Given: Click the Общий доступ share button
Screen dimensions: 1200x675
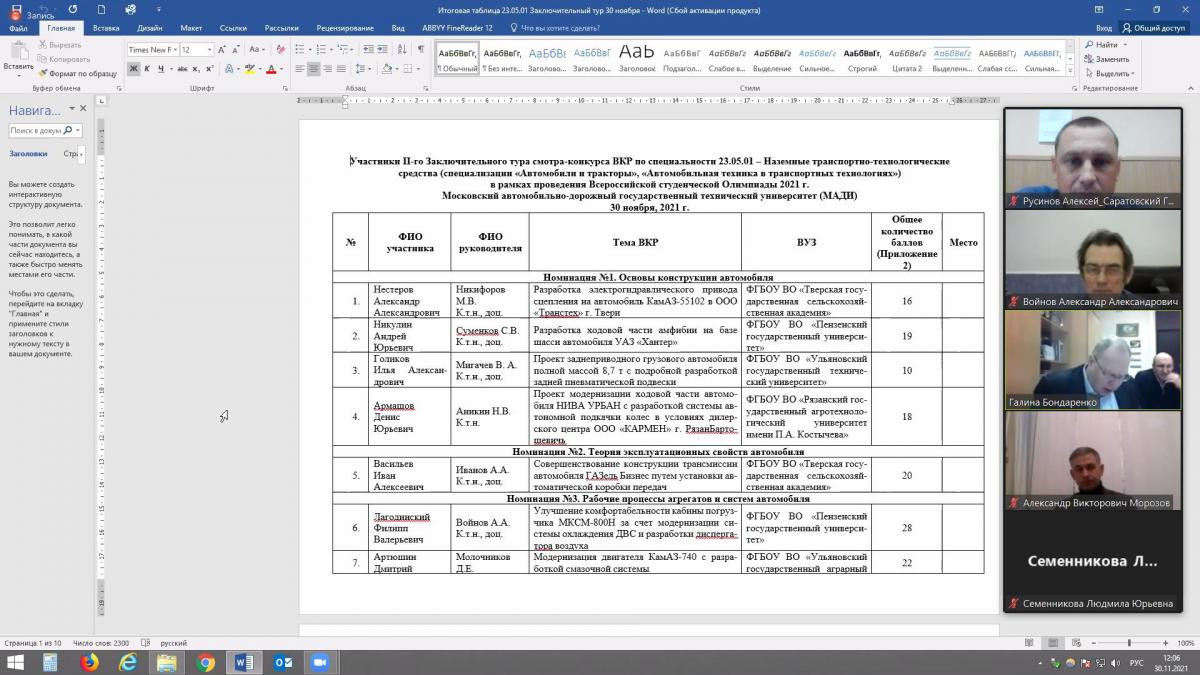Looking at the screenshot, I should pyautogui.click(x=1152, y=28).
